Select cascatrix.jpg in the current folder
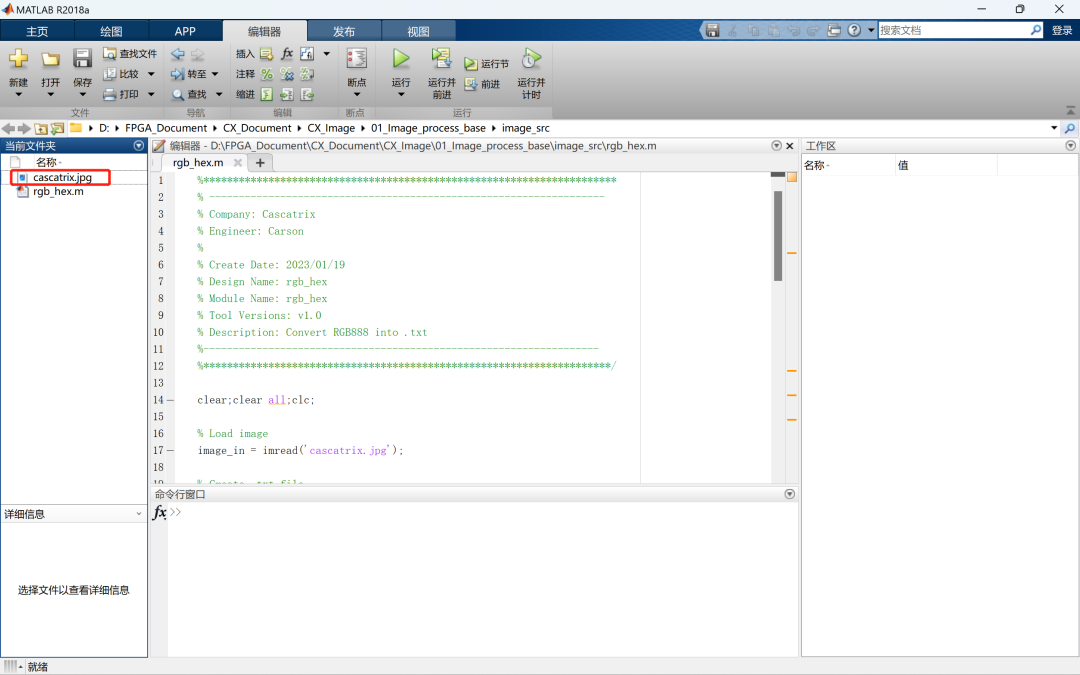This screenshot has width=1080, height=675. [x=62, y=177]
